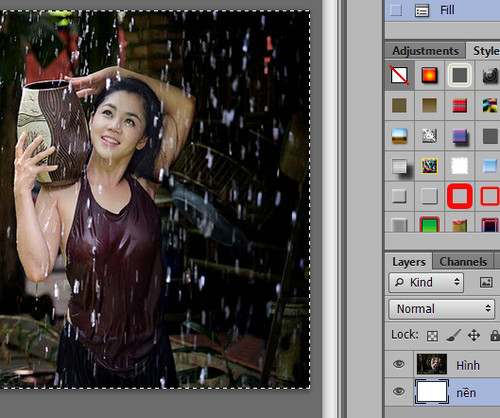Switch to the Adjustments tab
Image resolution: width=500 pixels, height=418 pixels.
pos(425,51)
